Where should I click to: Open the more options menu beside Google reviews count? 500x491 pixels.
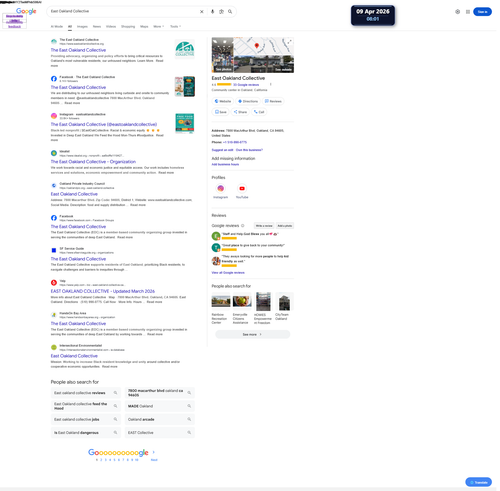coord(271,85)
